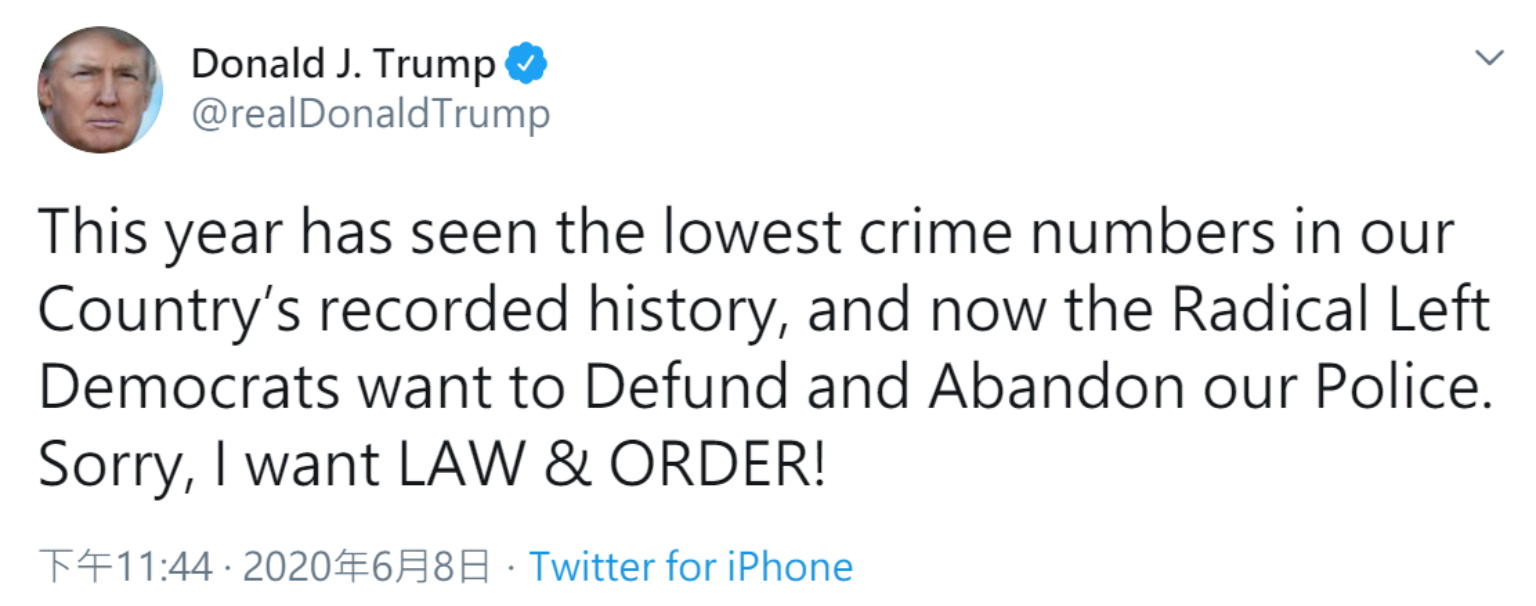
Task: Click the blue verified badge icon
Action: pos(525,66)
